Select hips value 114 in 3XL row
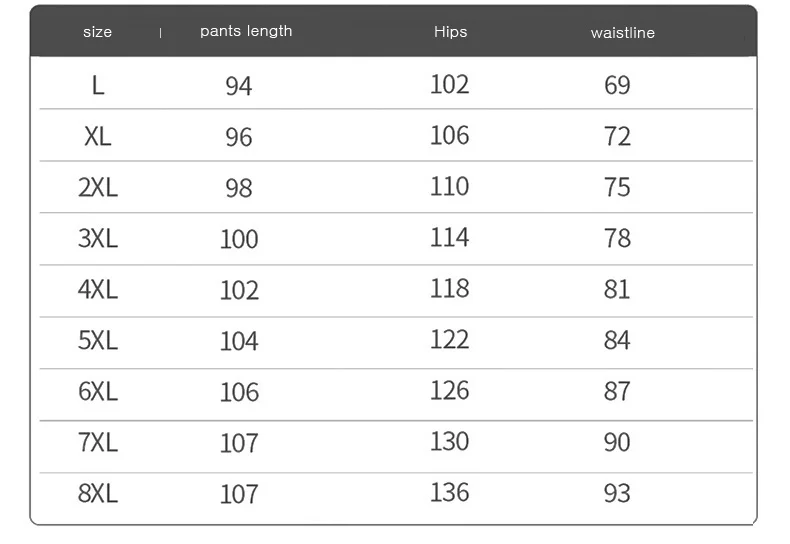The image size is (790, 544). pyautogui.click(x=449, y=237)
